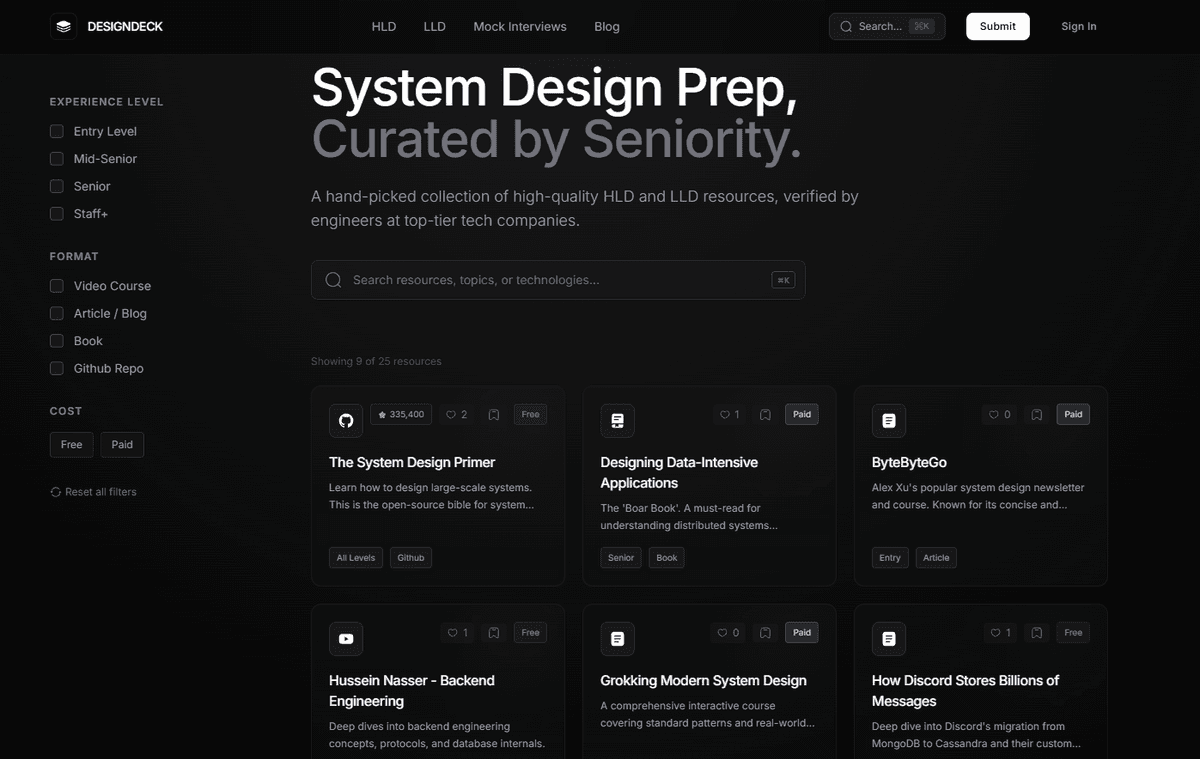1200x759 pixels.
Task: Bookmark The System Design Primer card
Action: pyautogui.click(x=494, y=414)
